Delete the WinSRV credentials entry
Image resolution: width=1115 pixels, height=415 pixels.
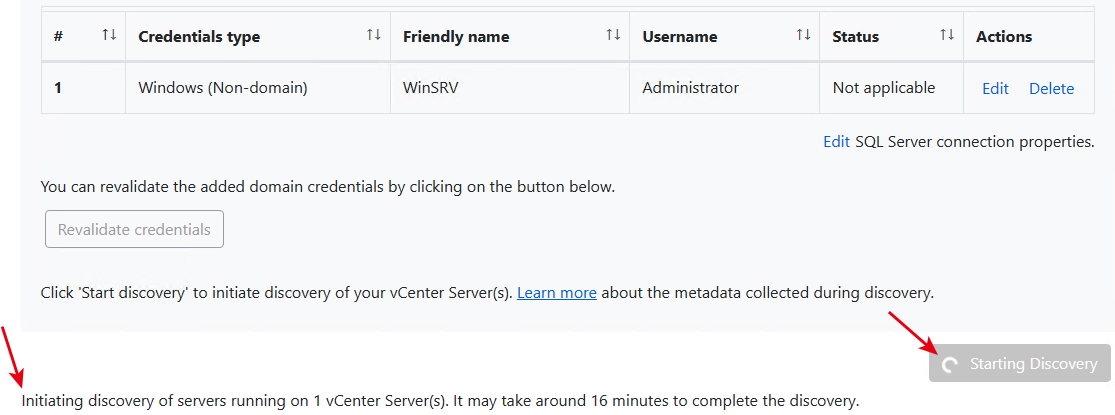(x=1051, y=88)
